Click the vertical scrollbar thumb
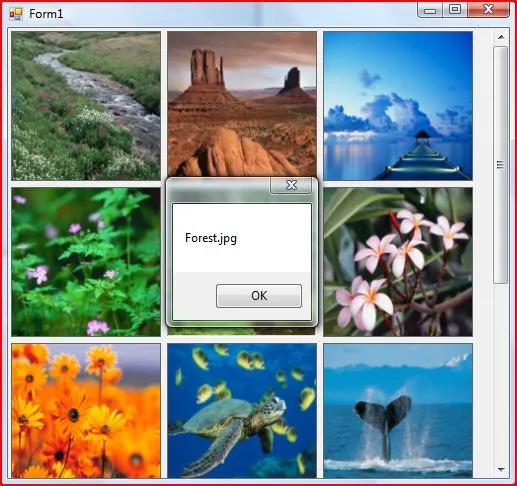 coord(500,165)
